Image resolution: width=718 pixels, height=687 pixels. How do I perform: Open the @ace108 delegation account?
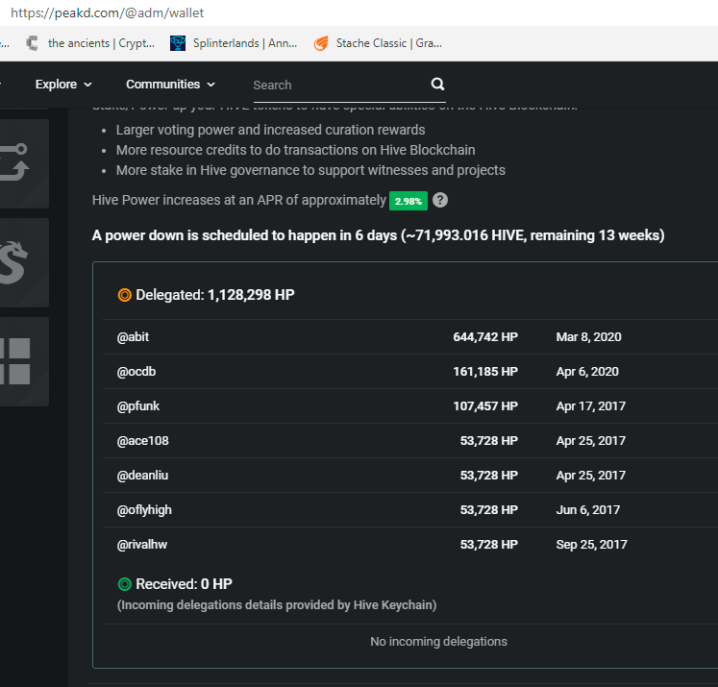click(142, 441)
